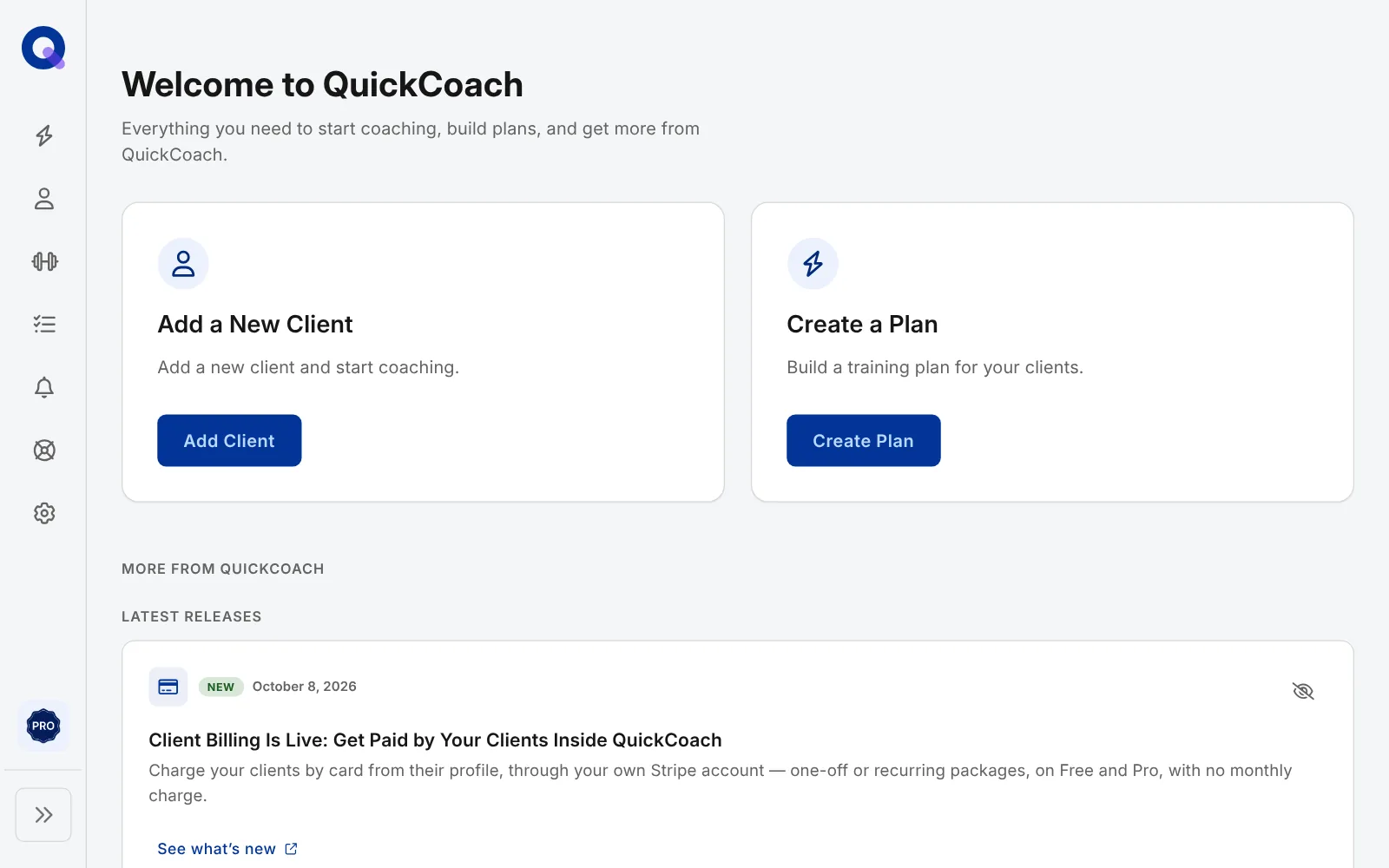Click the QuickCoach logo icon
The width and height of the screenshot is (1389, 868).
[x=43, y=48]
